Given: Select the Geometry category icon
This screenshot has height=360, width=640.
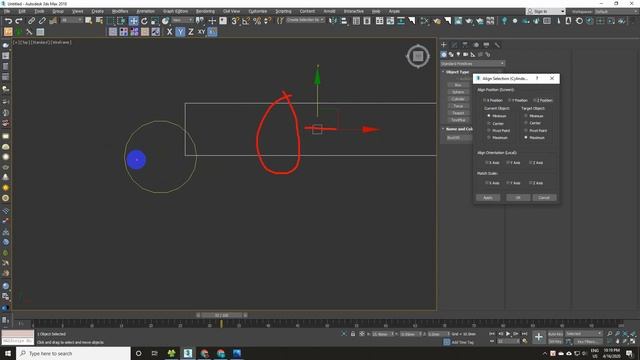Looking at the screenshot, I should click(x=444, y=54).
